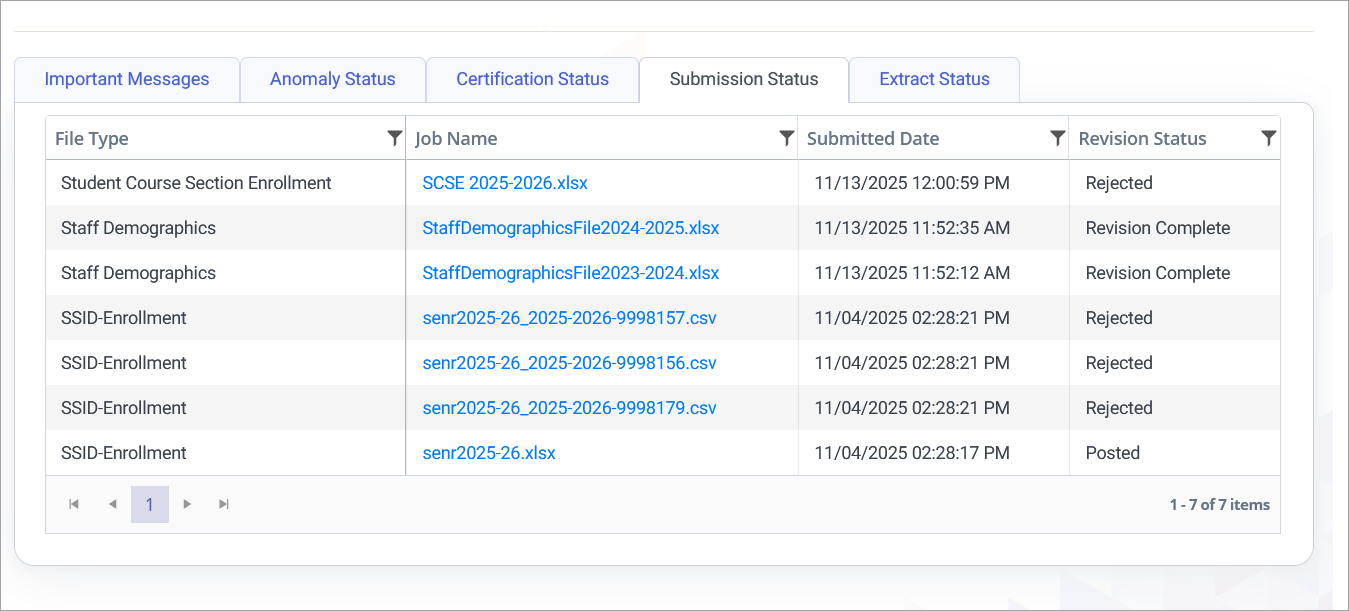Click the previous page arrow
The image size is (1349, 611).
tap(112, 504)
